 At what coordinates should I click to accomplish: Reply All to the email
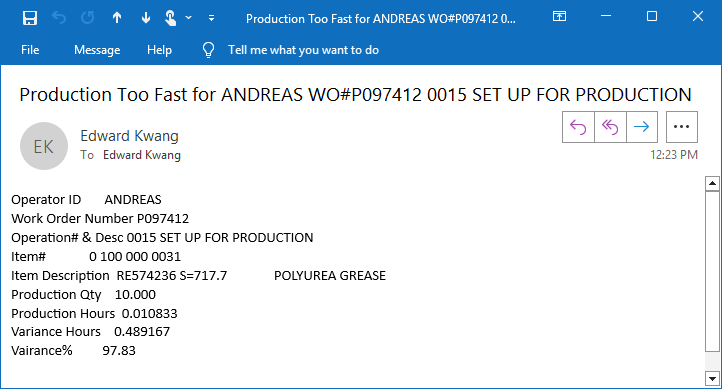pyautogui.click(x=610, y=127)
